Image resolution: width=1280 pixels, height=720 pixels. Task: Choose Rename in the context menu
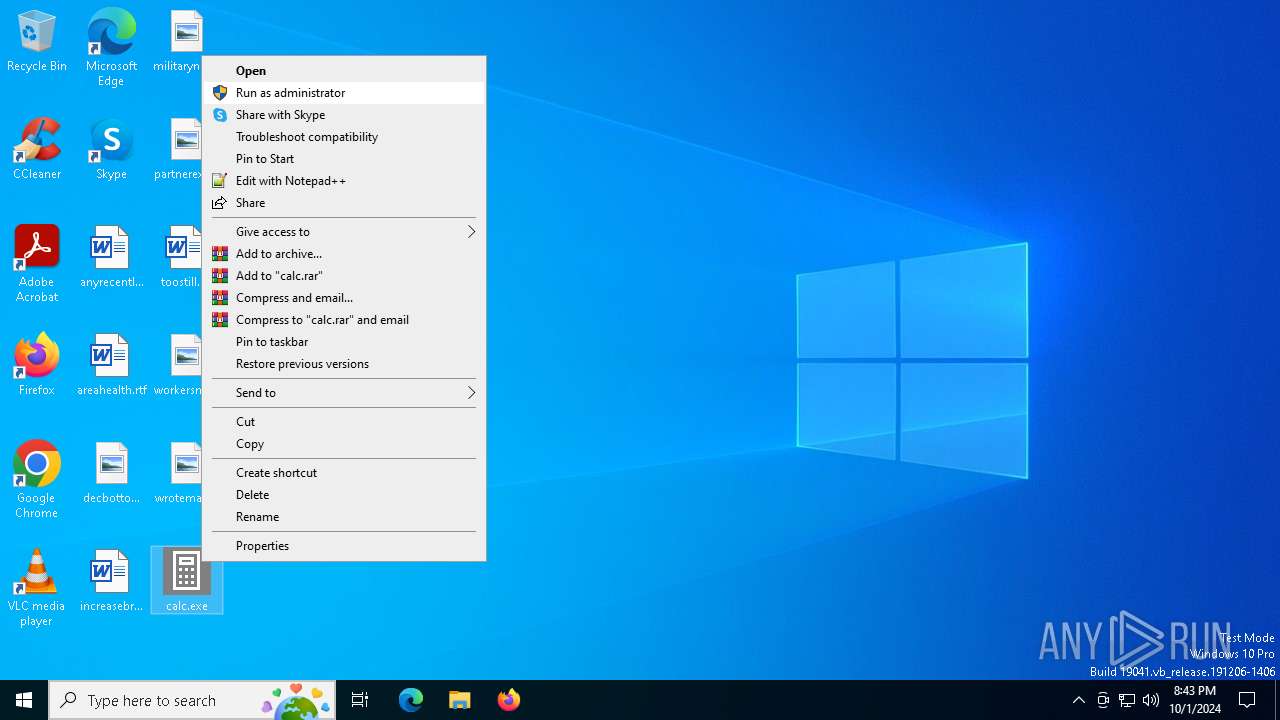tap(344, 517)
